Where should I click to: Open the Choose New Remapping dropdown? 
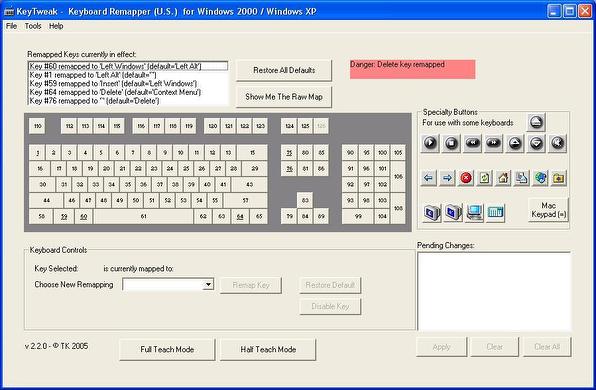(208, 284)
